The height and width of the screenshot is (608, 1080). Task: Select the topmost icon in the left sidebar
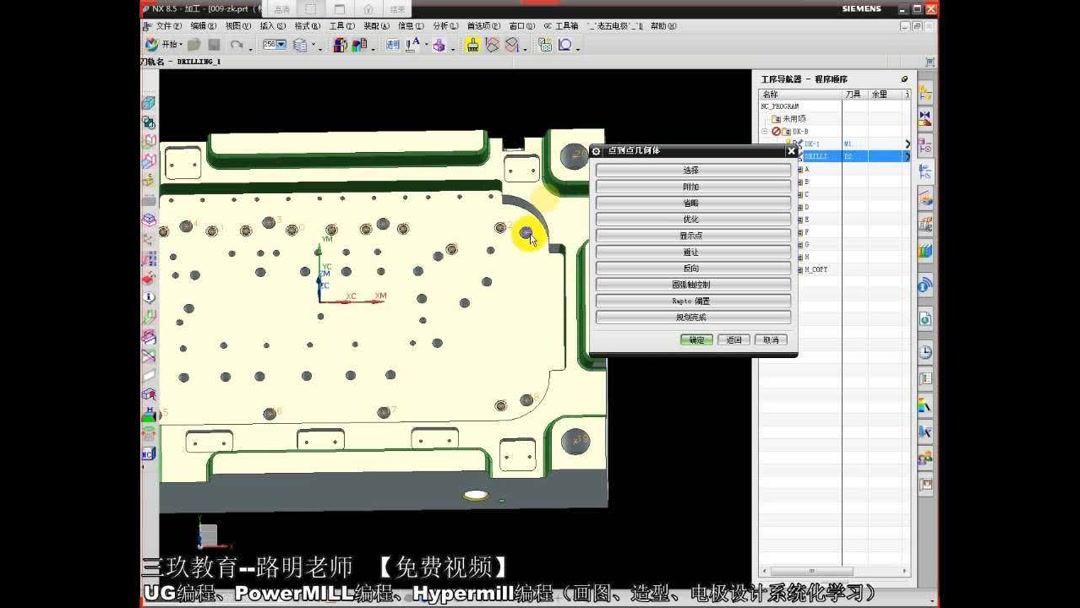(x=148, y=101)
